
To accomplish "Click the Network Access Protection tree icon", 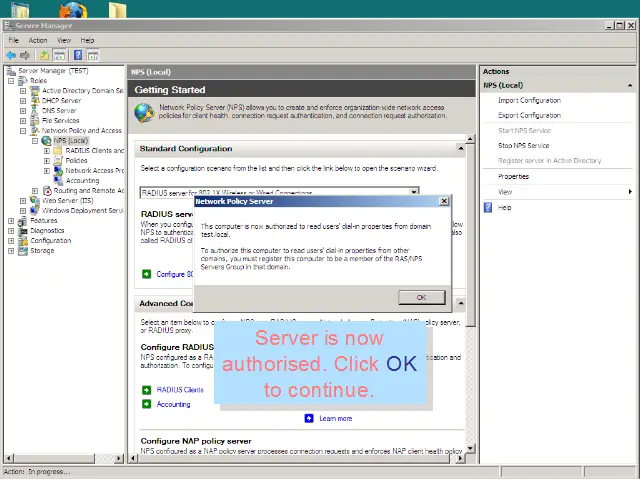I will tap(58, 171).
